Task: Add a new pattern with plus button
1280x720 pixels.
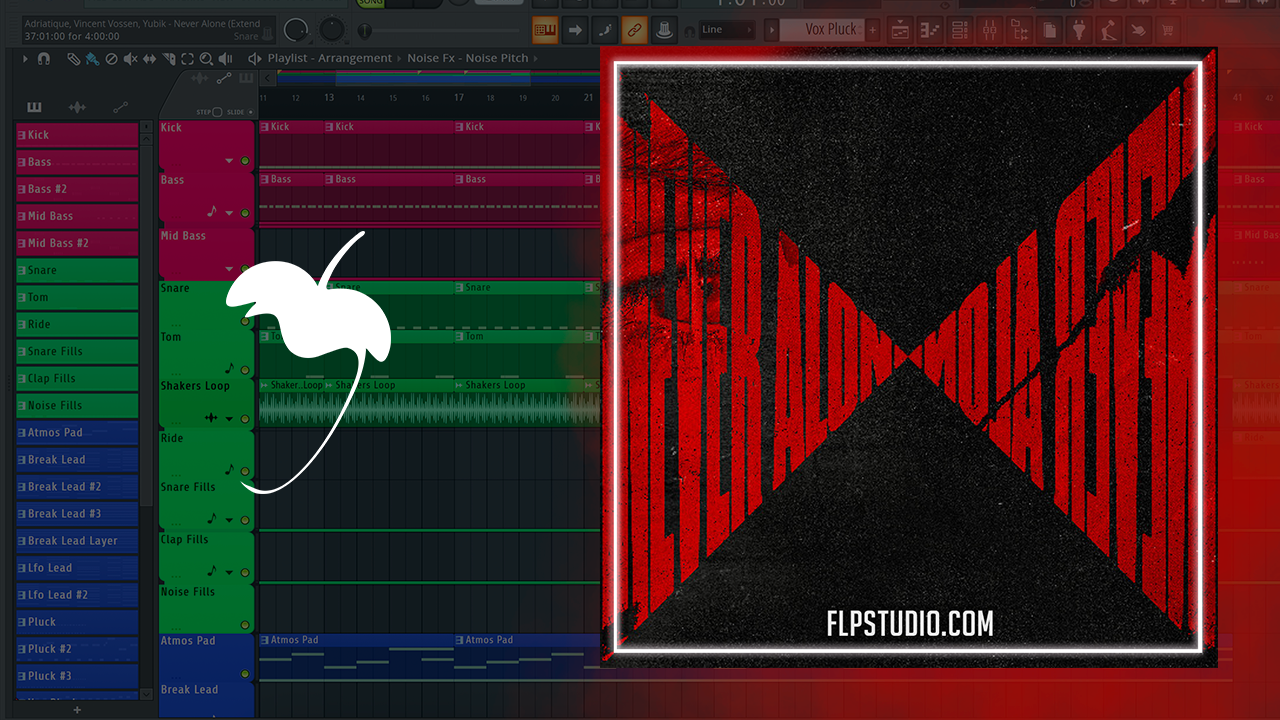Action: (872, 30)
